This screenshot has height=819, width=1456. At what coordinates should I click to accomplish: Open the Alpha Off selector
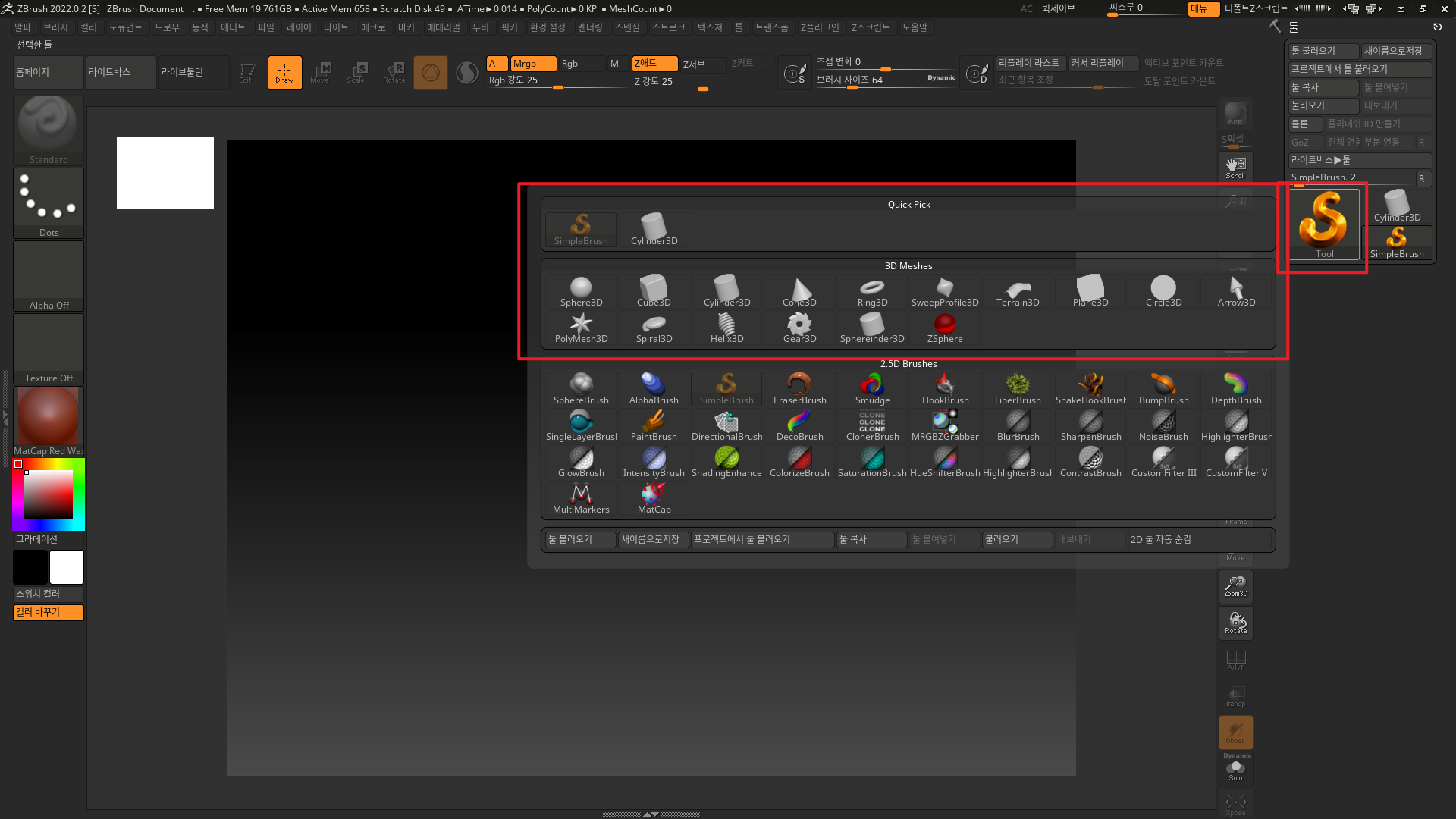[49, 275]
